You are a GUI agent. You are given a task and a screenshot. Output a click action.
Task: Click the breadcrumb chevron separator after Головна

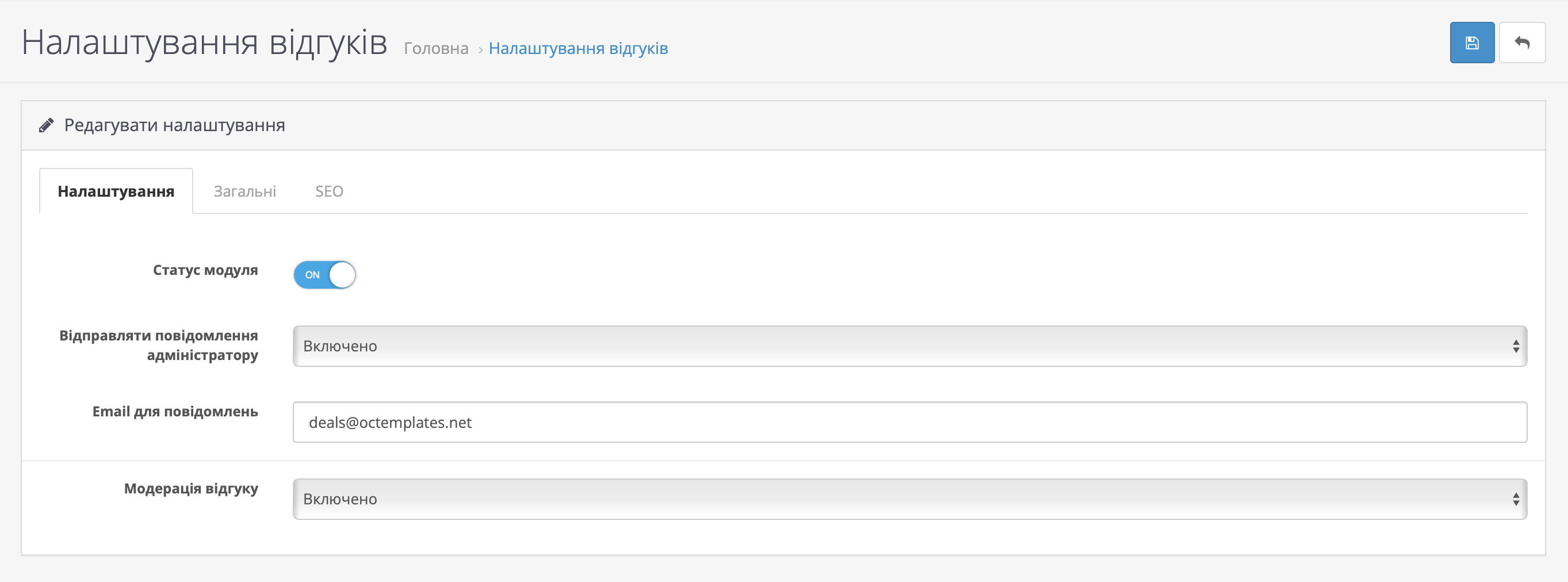[480, 49]
